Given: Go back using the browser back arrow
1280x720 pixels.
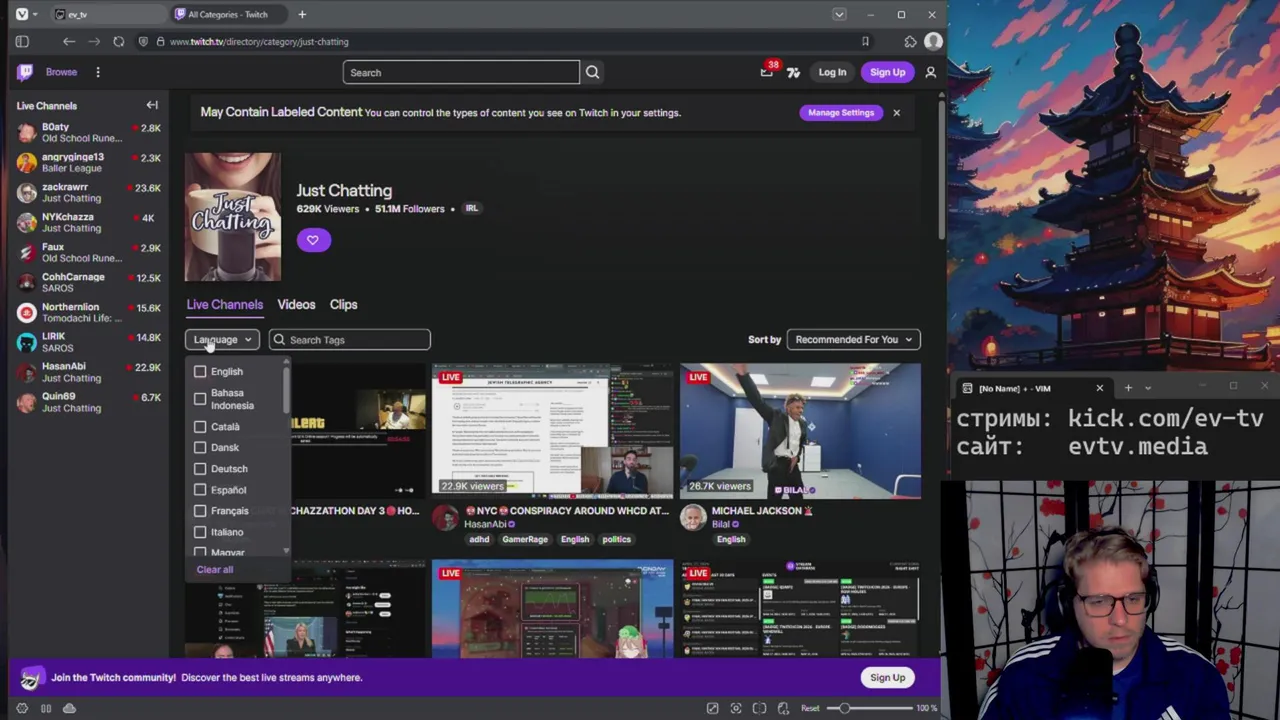Looking at the screenshot, I should point(69,42).
